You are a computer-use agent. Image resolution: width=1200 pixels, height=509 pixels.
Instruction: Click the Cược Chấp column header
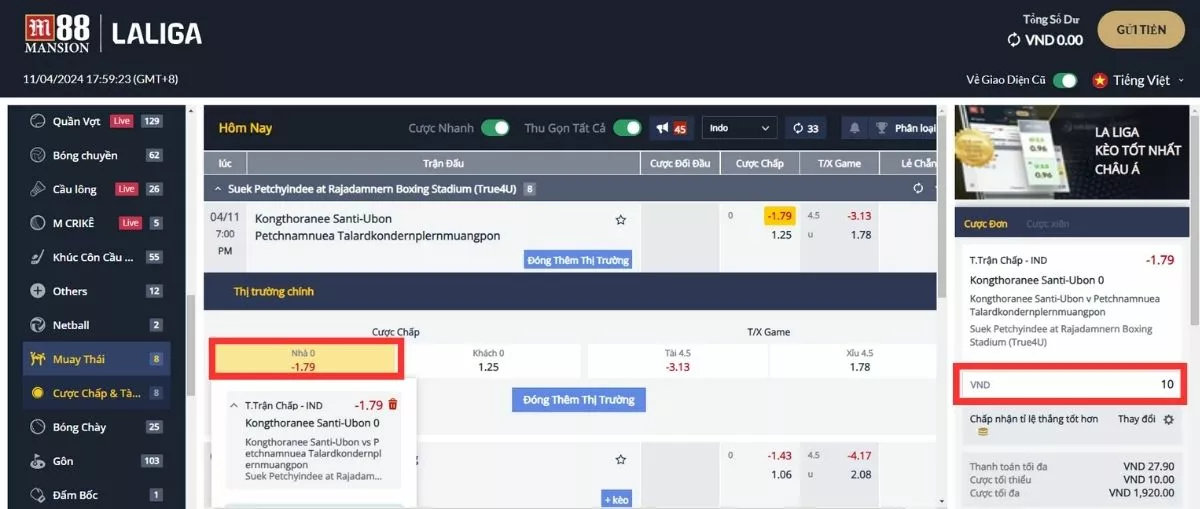coord(760,163)
